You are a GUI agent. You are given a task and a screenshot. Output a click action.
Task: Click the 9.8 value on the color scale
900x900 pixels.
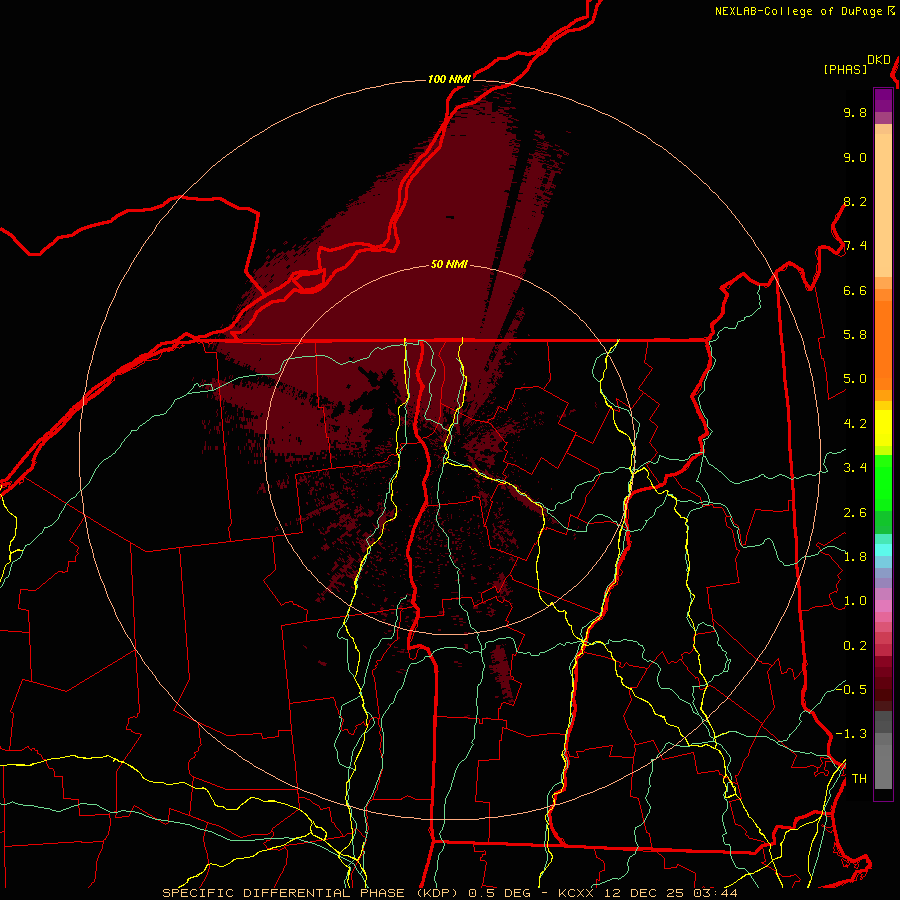[855, 112]
